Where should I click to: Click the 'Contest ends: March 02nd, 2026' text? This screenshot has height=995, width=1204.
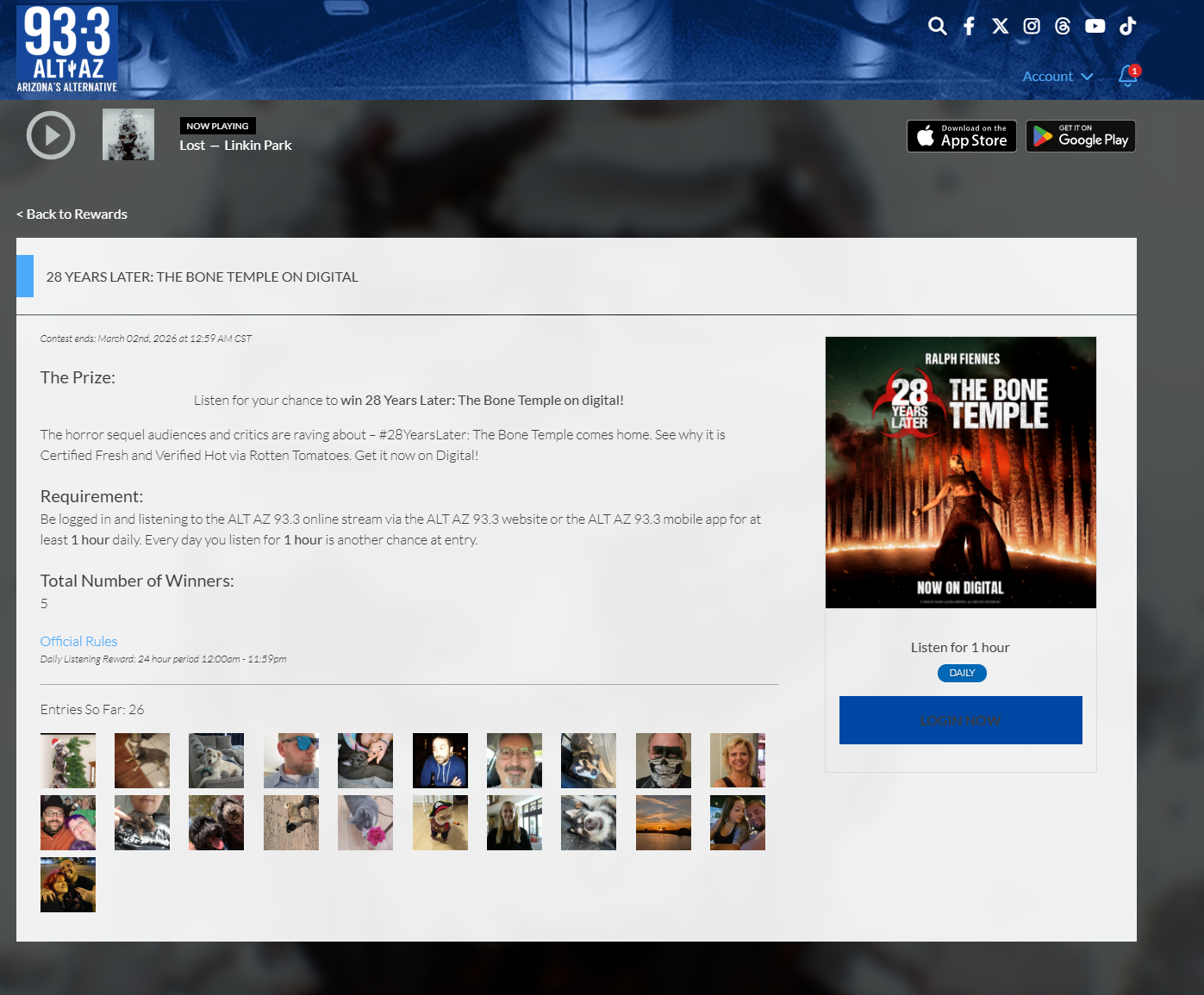146,339
